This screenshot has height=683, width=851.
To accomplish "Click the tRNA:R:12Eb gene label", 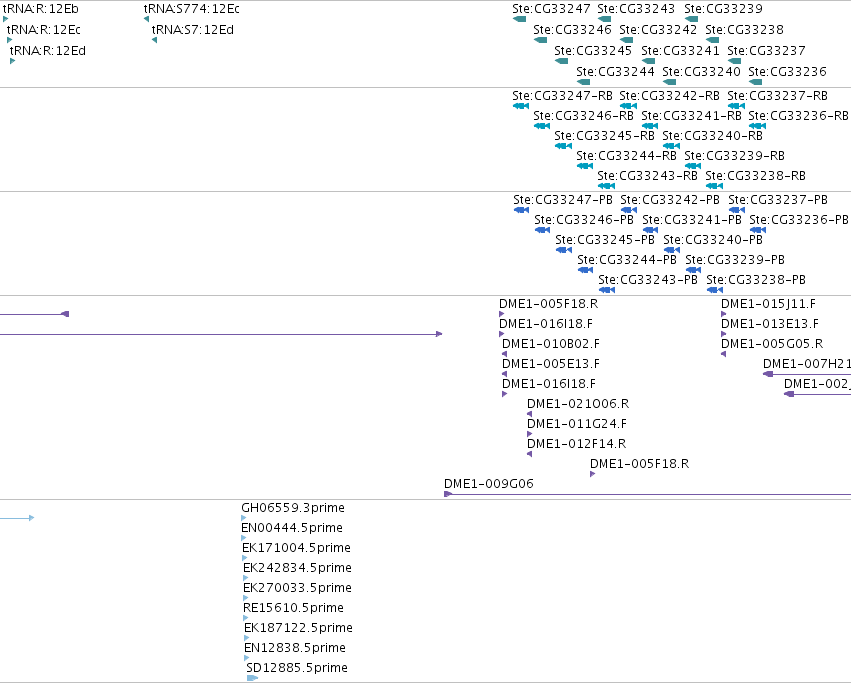I will pos(41,9).
